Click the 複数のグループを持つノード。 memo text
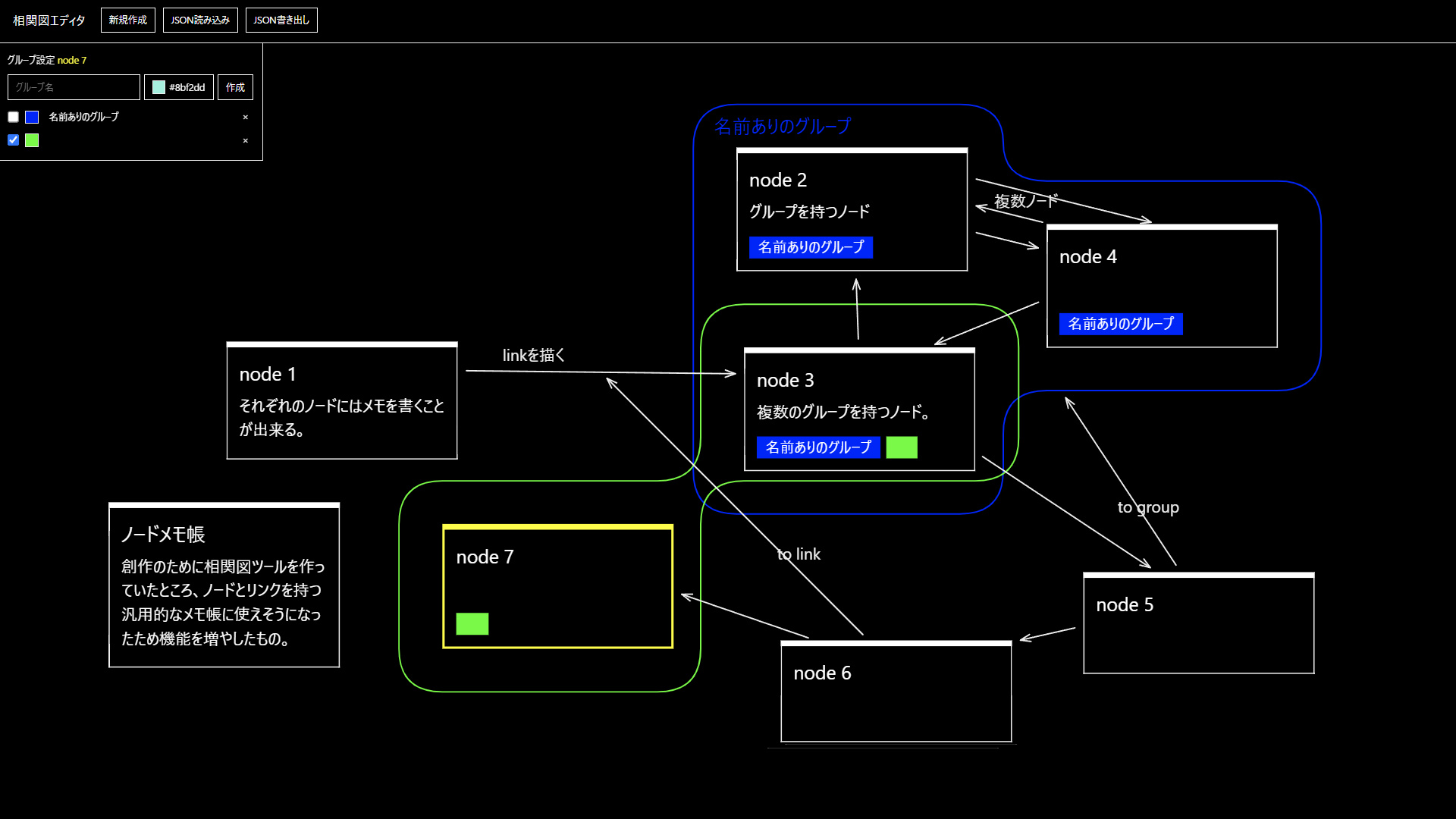 (x=845, y=412)
